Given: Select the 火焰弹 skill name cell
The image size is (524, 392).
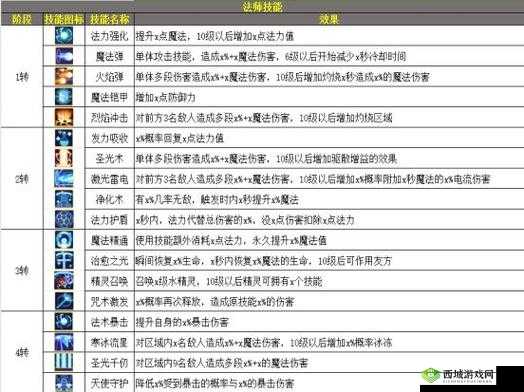Looking at the screenshot, I should [x=110, y=77].
